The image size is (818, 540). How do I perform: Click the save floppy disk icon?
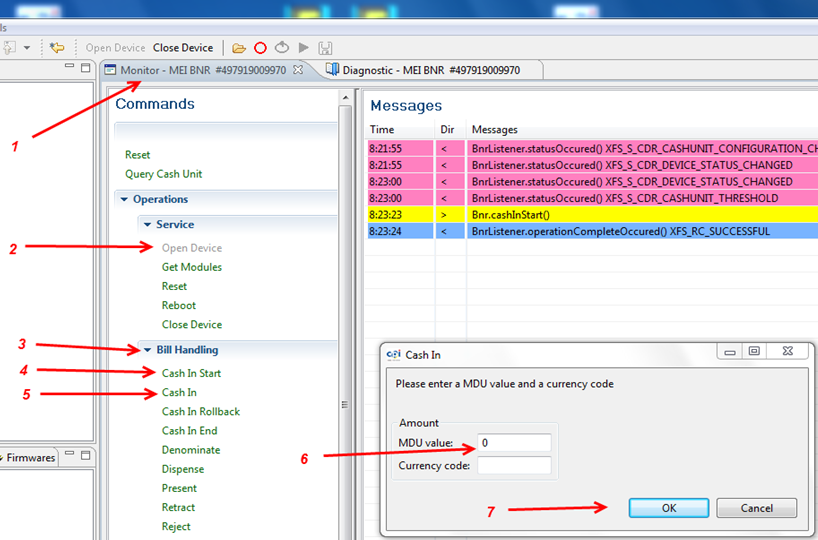[324, 48]
